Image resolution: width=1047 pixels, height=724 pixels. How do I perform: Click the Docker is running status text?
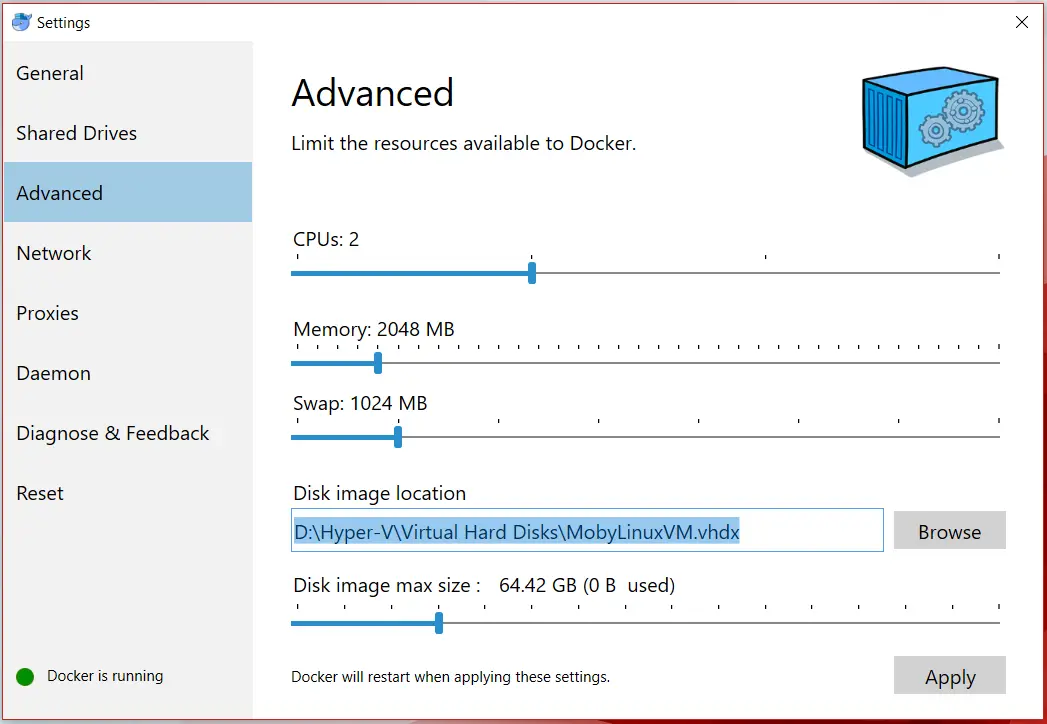coord(104,676)
